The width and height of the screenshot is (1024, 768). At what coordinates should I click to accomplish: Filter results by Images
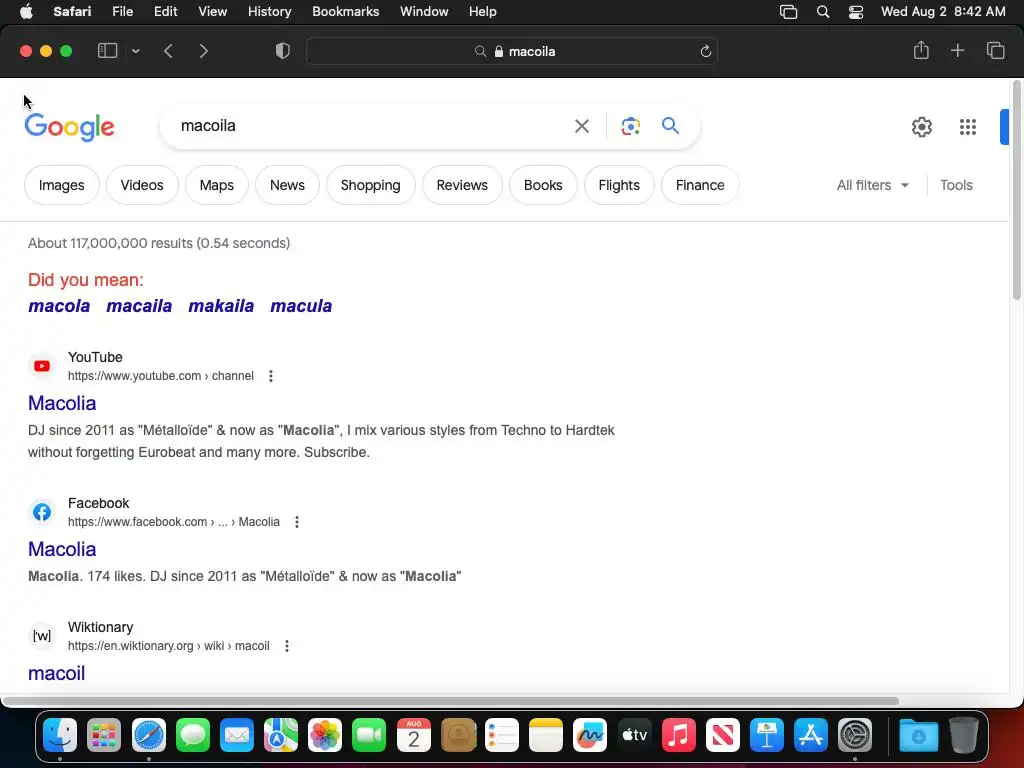tap(61, 185)
